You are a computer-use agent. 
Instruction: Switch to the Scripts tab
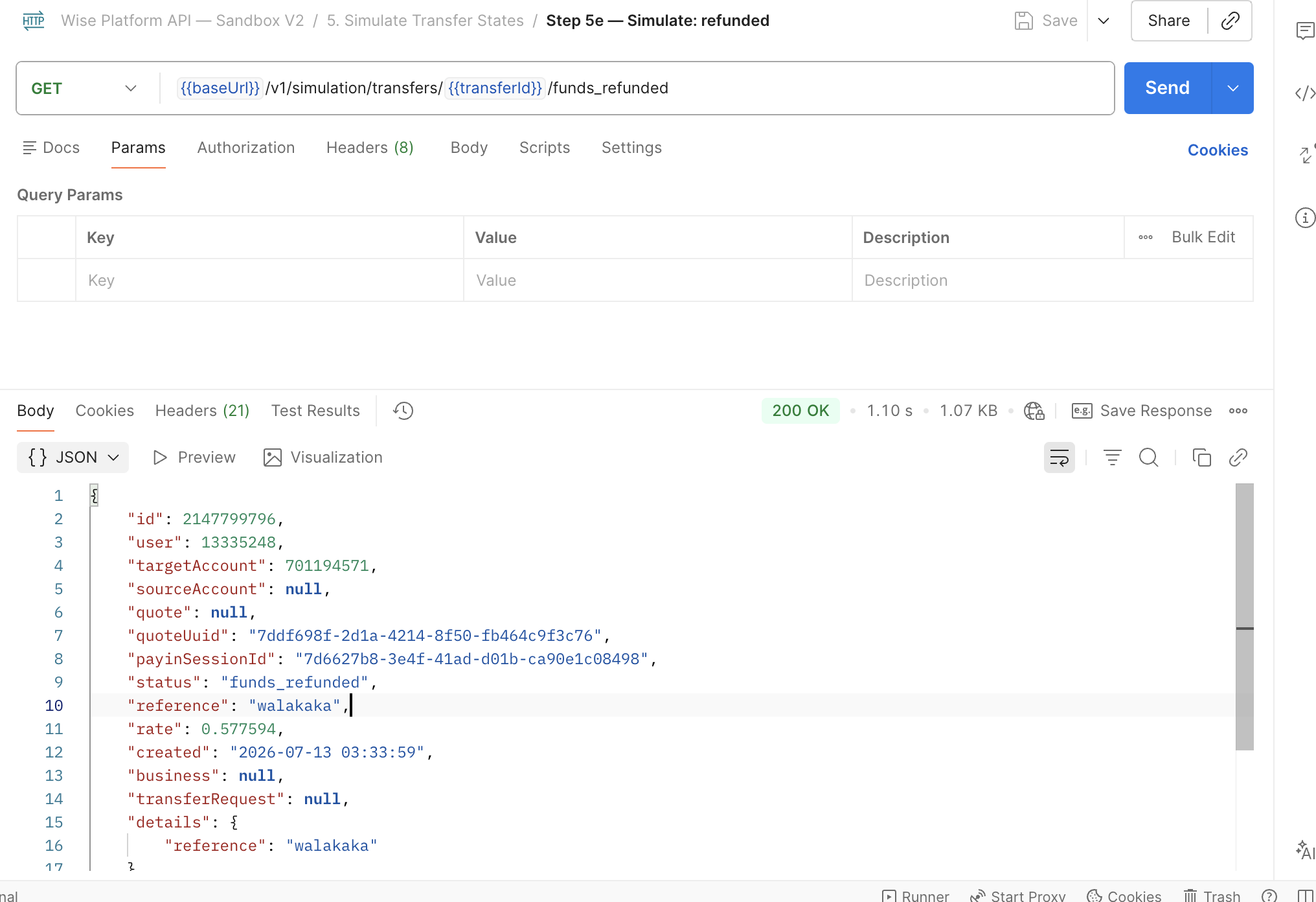pos(545,148)
